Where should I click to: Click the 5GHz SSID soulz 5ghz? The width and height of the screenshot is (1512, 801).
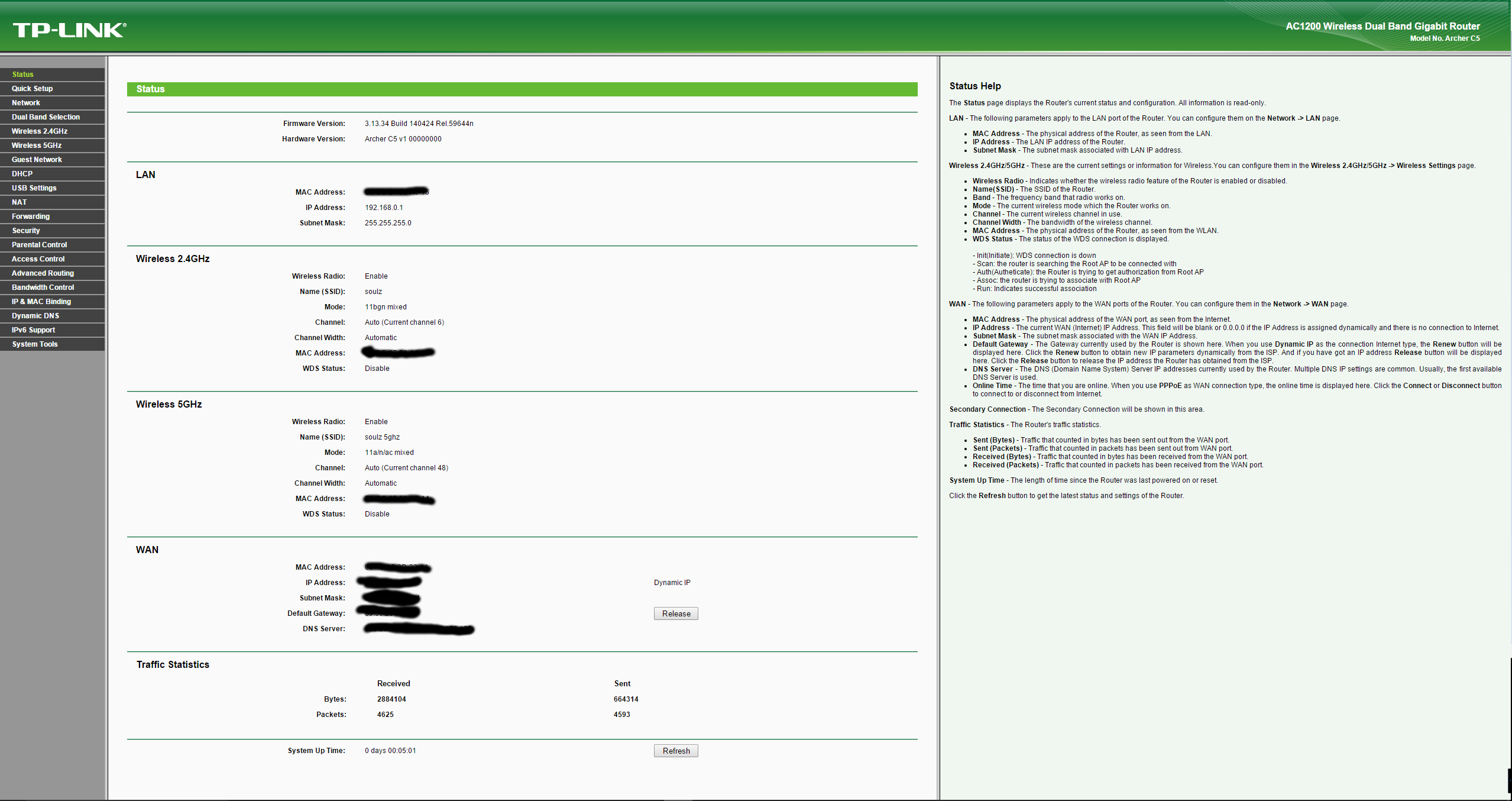point(382,437)
